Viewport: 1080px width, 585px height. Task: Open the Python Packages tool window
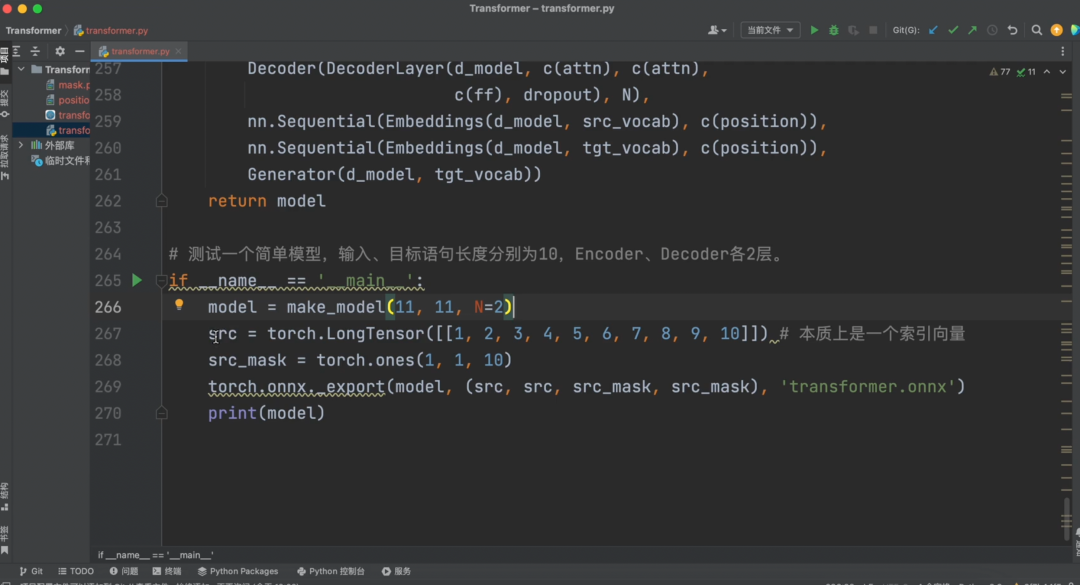pyautogui.click(x=238, y=571)
